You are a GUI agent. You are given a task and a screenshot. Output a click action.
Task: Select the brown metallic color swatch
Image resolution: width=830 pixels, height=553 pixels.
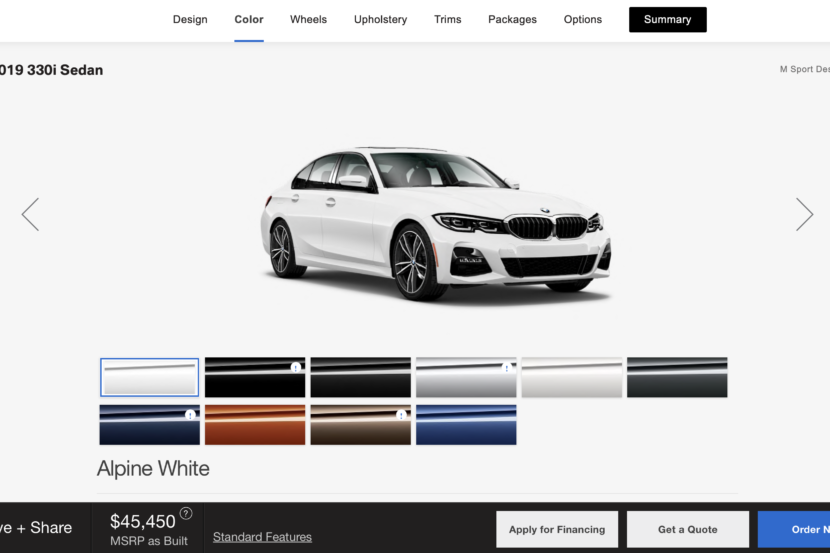click(360, 425)
